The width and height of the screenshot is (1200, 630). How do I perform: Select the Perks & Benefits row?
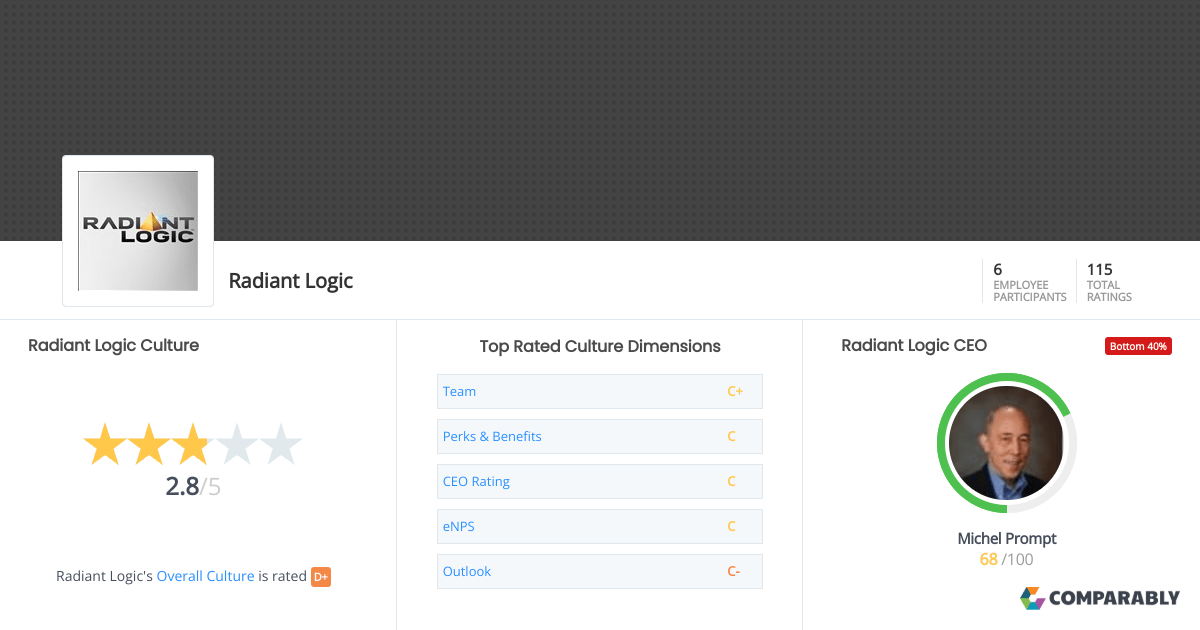(x=492, y=436)
